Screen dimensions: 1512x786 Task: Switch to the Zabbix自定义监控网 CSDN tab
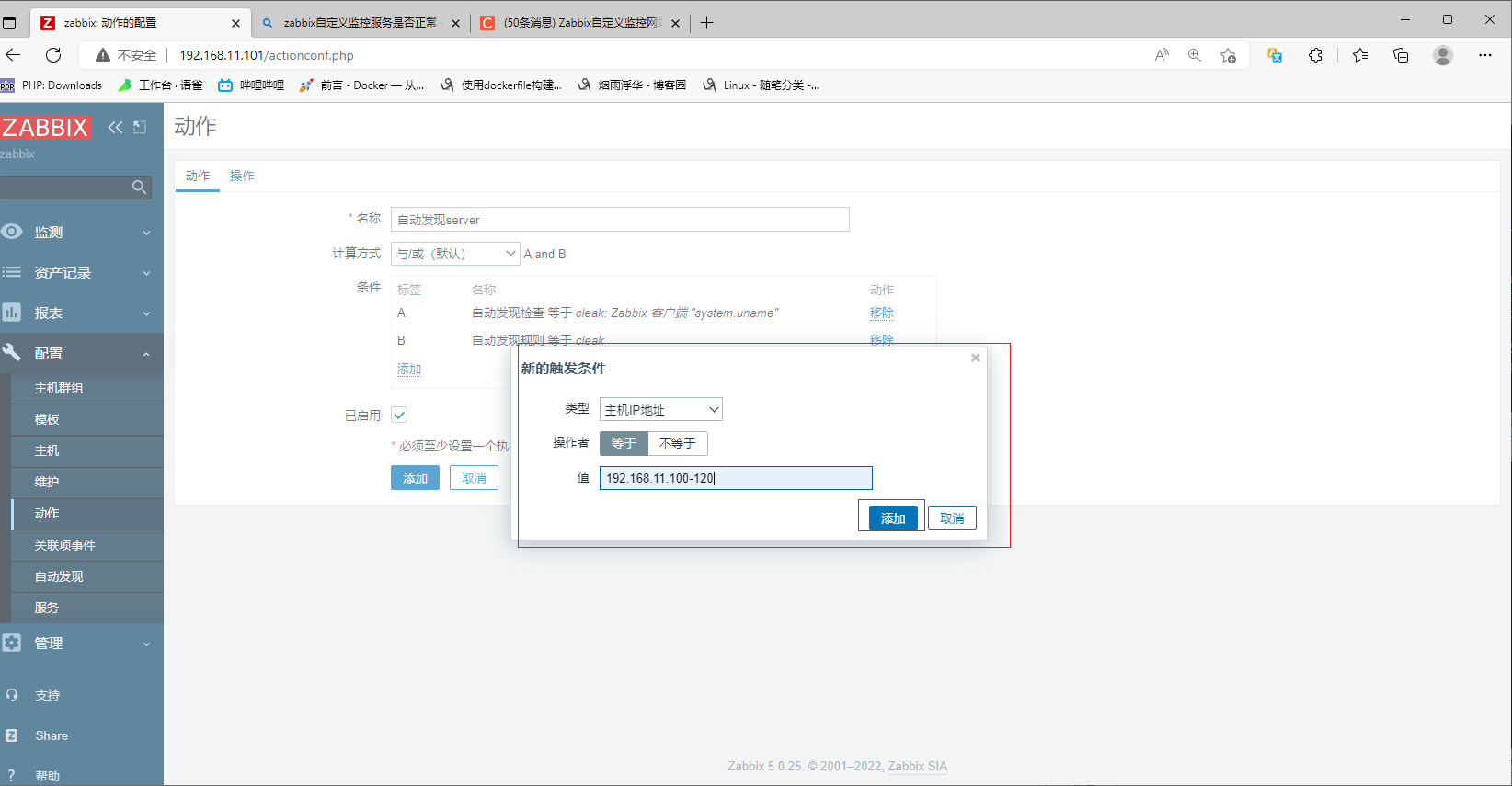click(x=580, y=23)
